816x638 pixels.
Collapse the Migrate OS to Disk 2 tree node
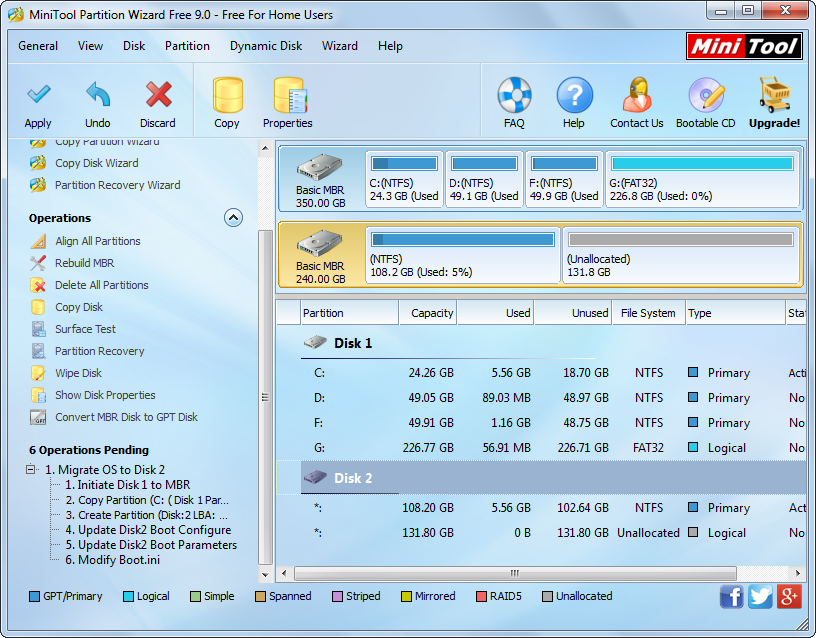point(31,469)
